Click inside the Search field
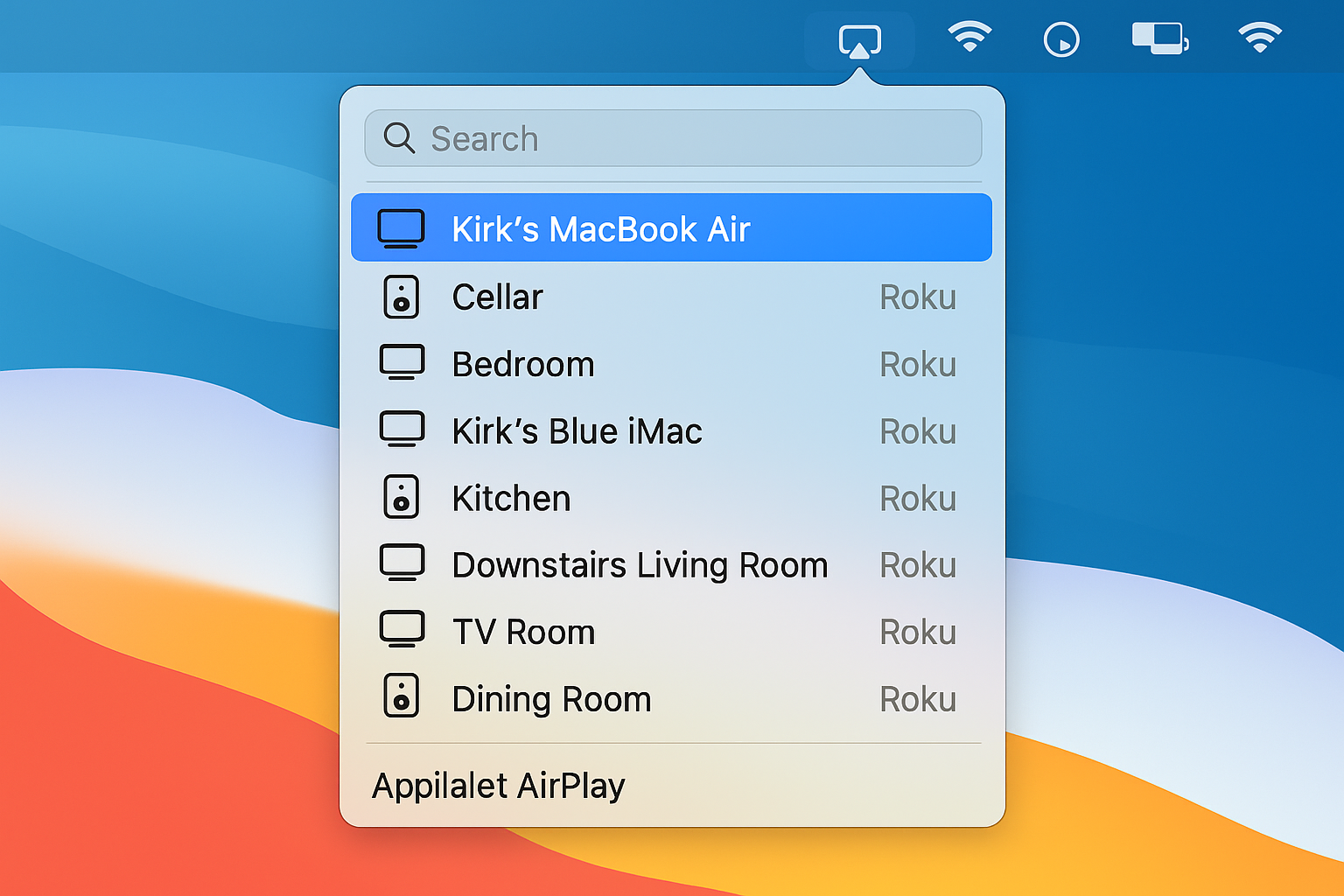Screen dimensions: 1344x896 point(672,138)
